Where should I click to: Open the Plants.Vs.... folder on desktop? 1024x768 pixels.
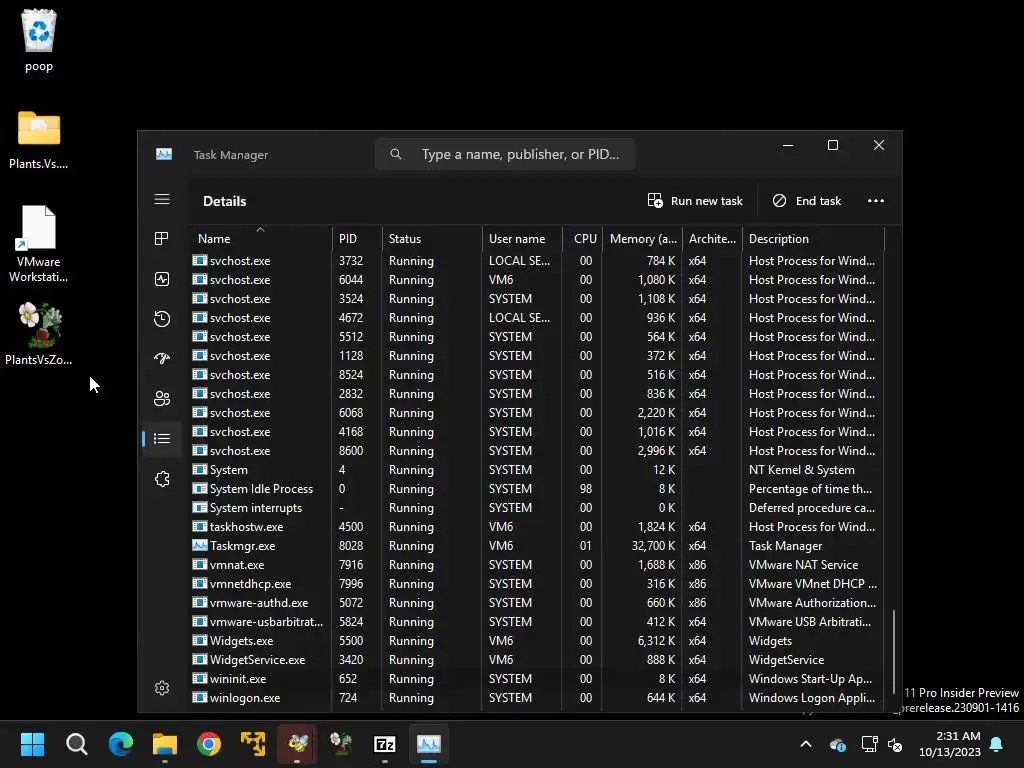click(x=39, y=140)
